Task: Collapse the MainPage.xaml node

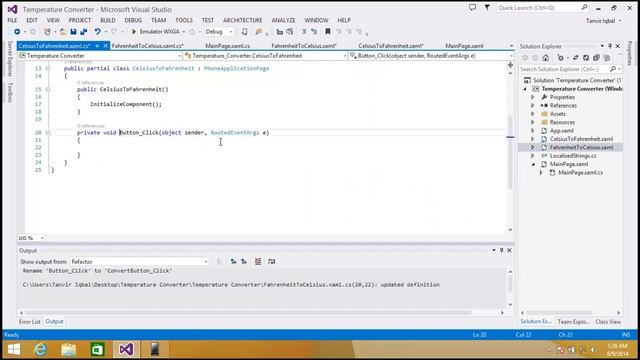Action: point(533,164)
